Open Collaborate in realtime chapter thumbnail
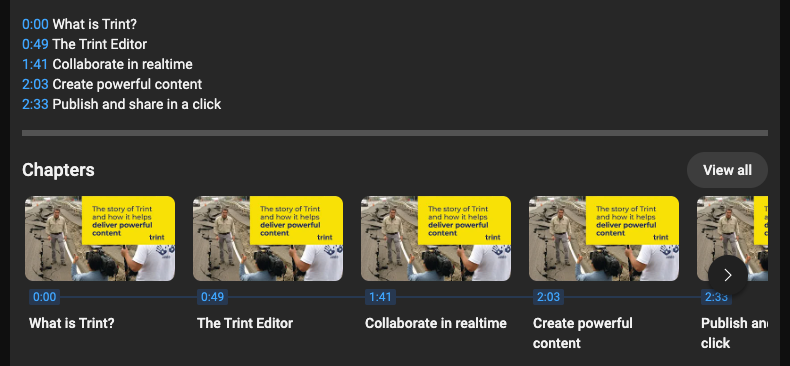The width and height of the screenshot is (790, 366). [436, 238]
